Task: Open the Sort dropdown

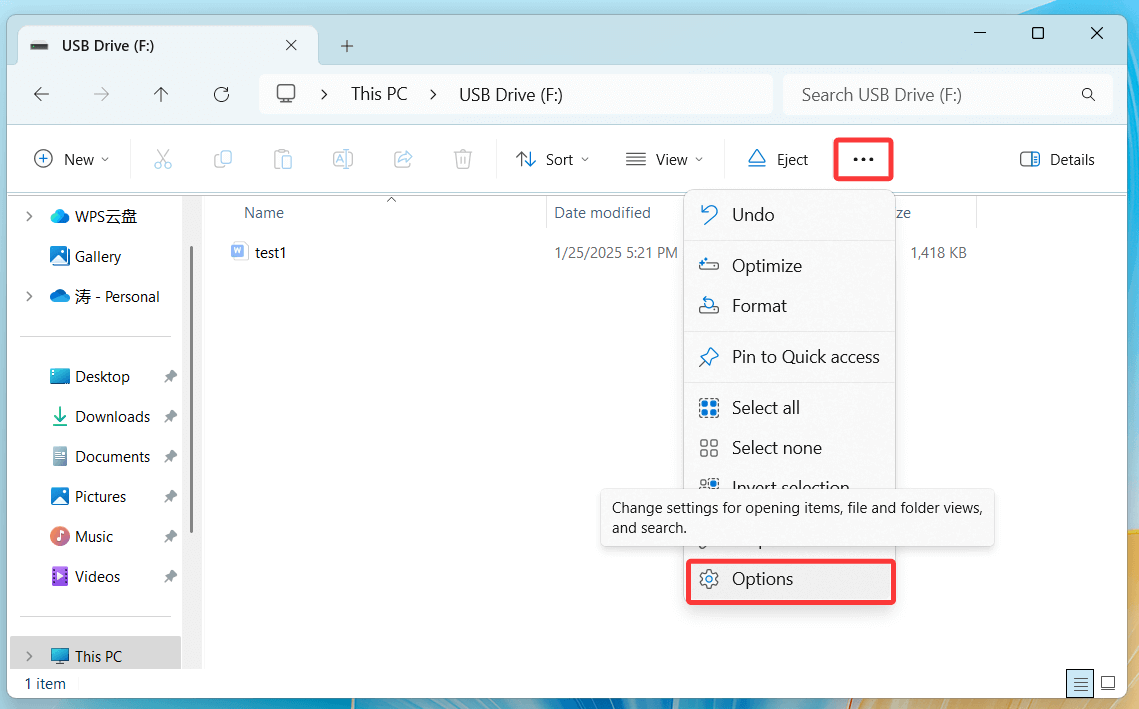Action: tap(552, 158)
